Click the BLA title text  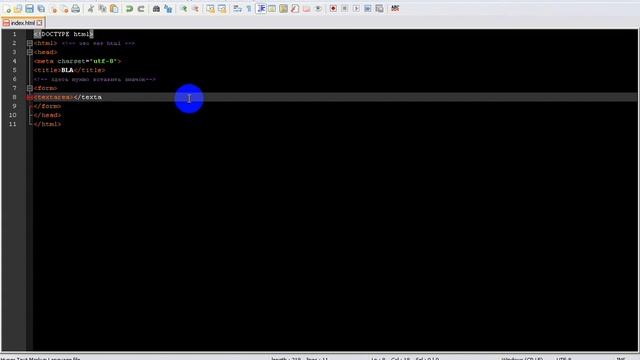point(67,70)
